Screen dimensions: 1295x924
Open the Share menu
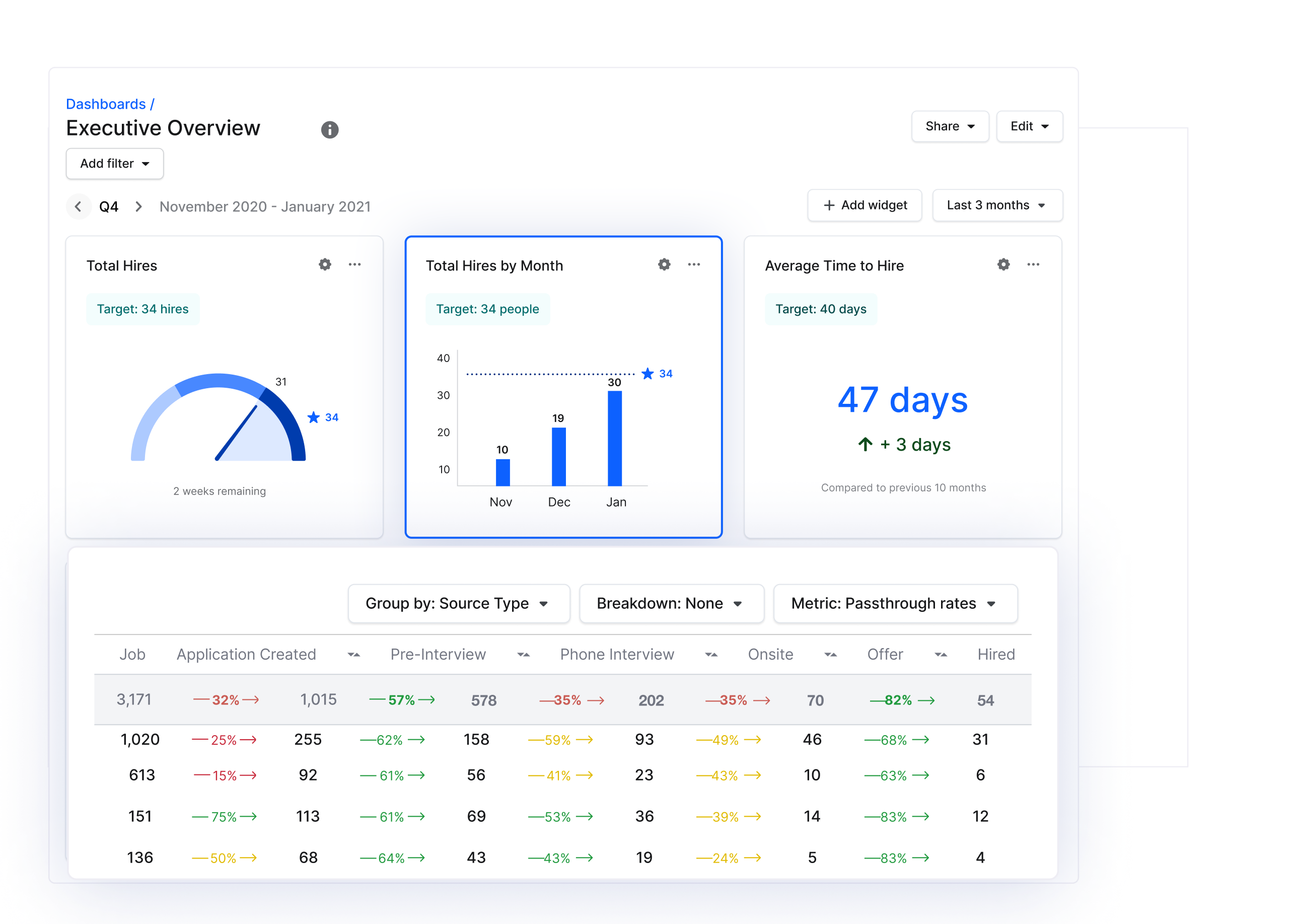click(950, 126)
